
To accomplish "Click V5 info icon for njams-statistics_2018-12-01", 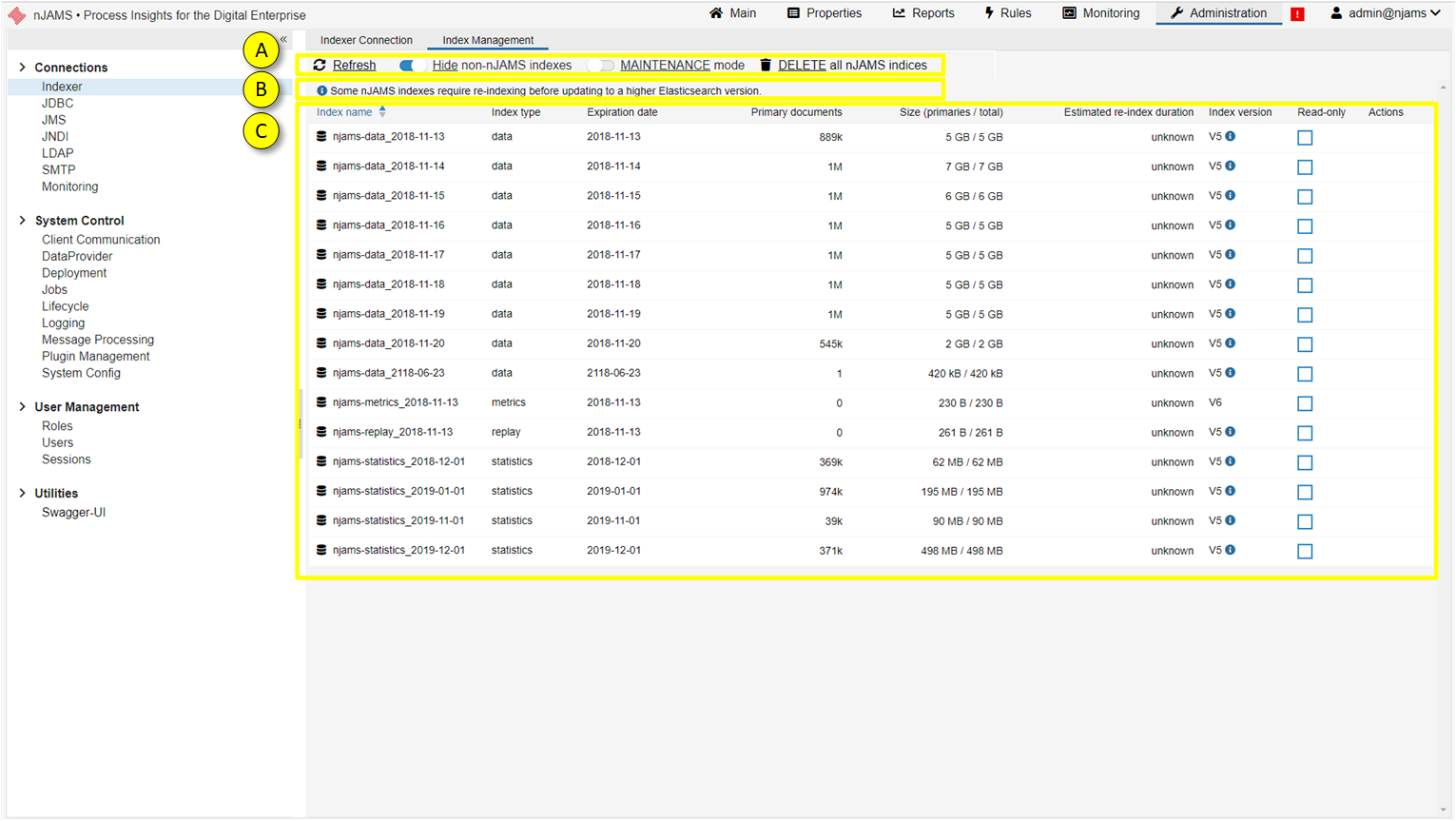I will click(x=1231, y=460).
